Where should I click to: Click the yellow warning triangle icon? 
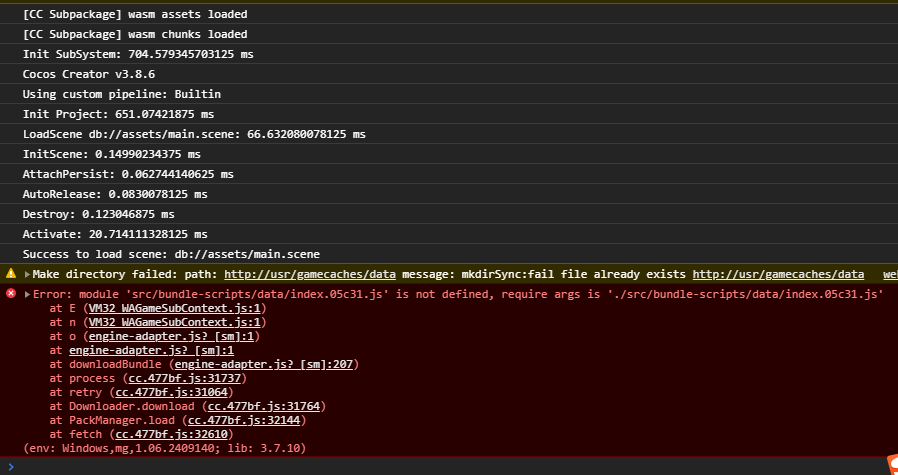[x=11, y=273]
